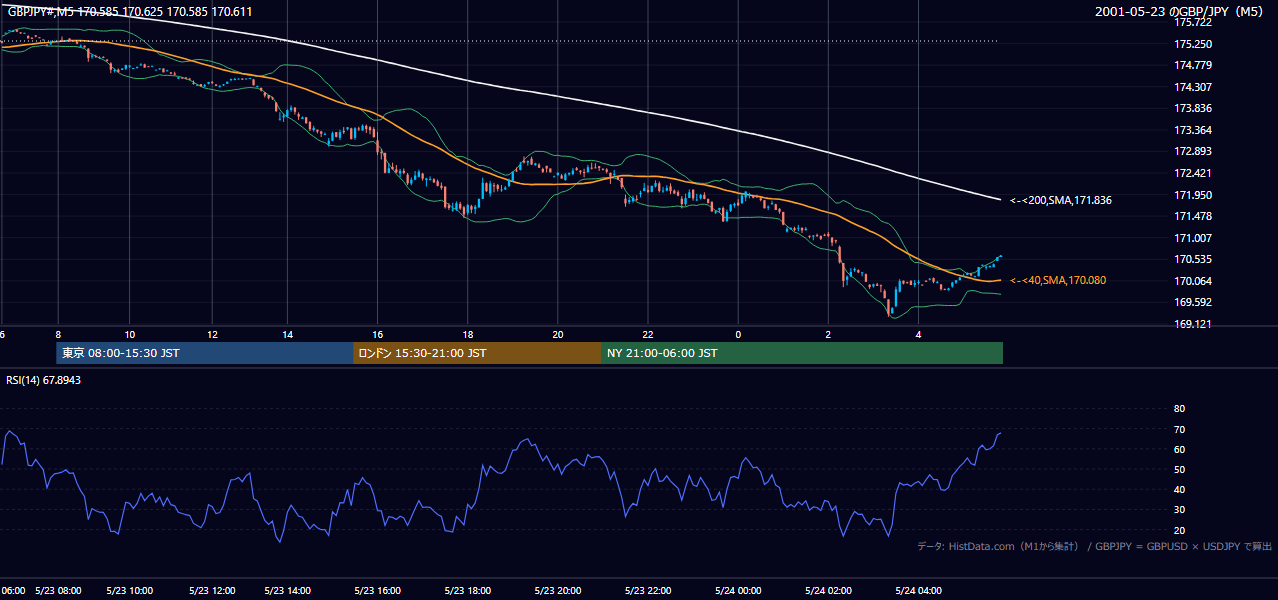Click the RSI 50 level label

(x=1179, y=469)
